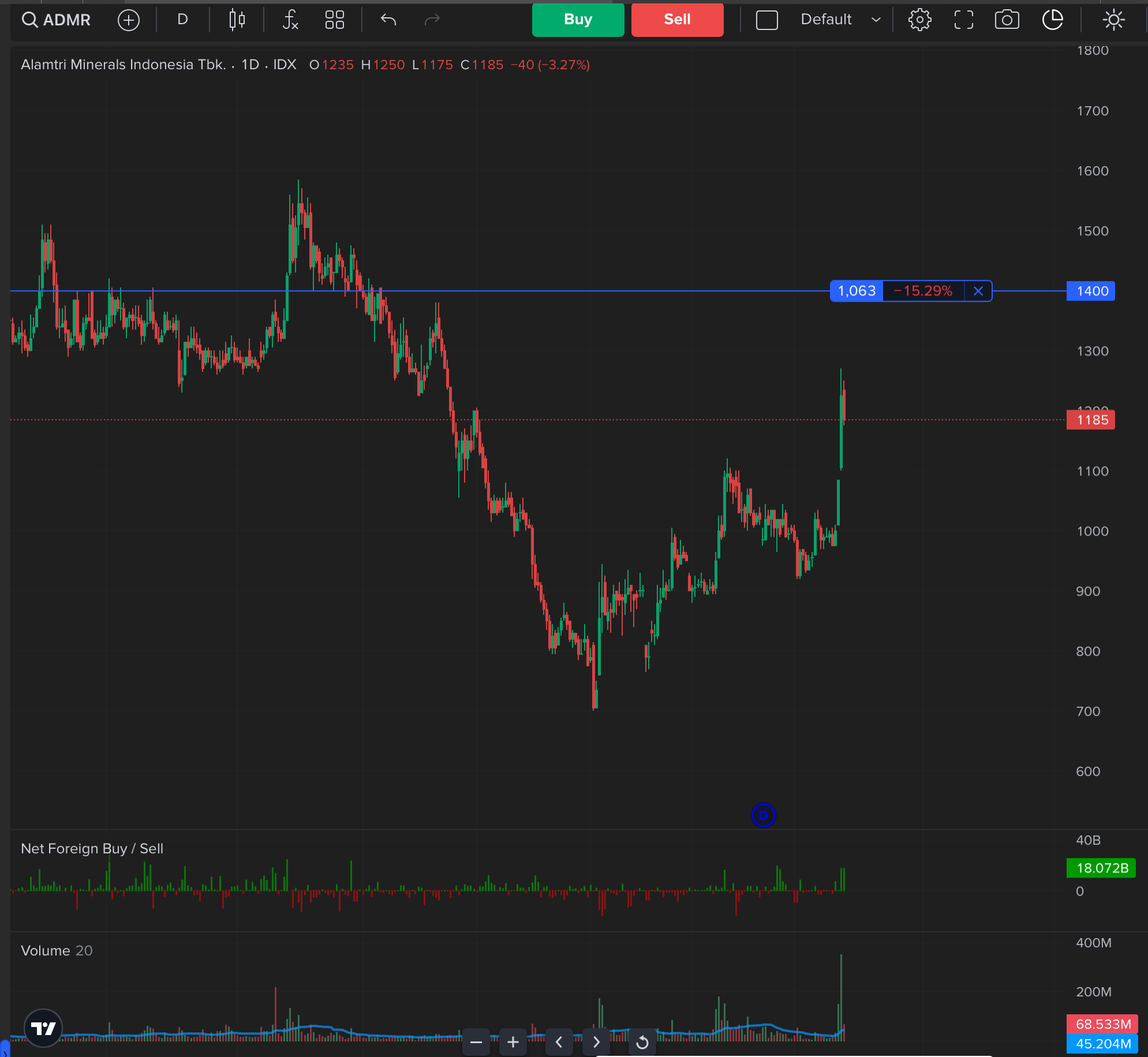Click the 1185 current price tag
This screenshot has width=1148, height=1057.
tap(1090, 420)
